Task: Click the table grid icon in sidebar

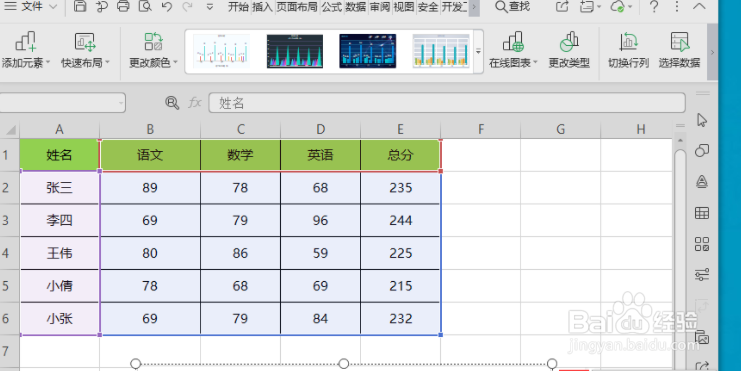Action: point(702,213)
